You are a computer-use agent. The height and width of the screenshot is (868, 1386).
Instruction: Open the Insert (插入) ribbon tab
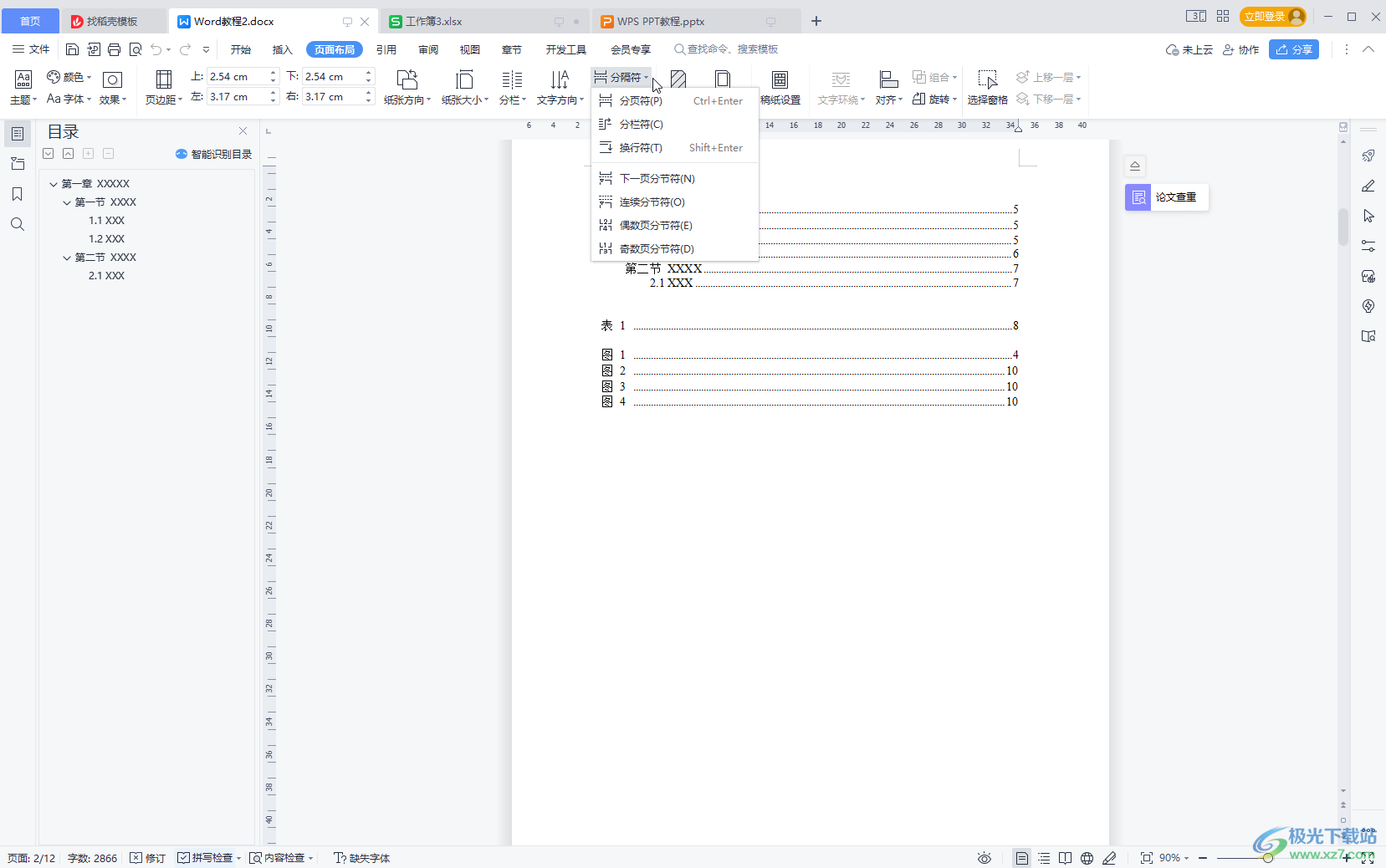283,49
